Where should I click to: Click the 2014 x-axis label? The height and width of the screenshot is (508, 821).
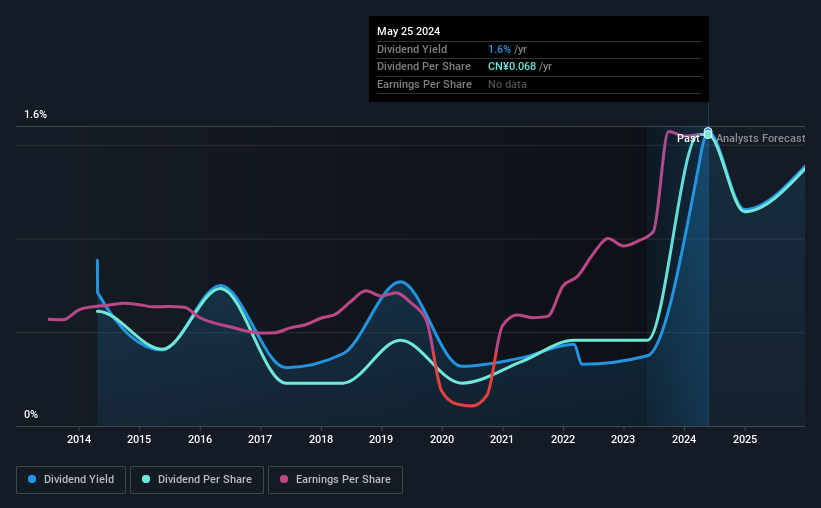tap(79, 439)
